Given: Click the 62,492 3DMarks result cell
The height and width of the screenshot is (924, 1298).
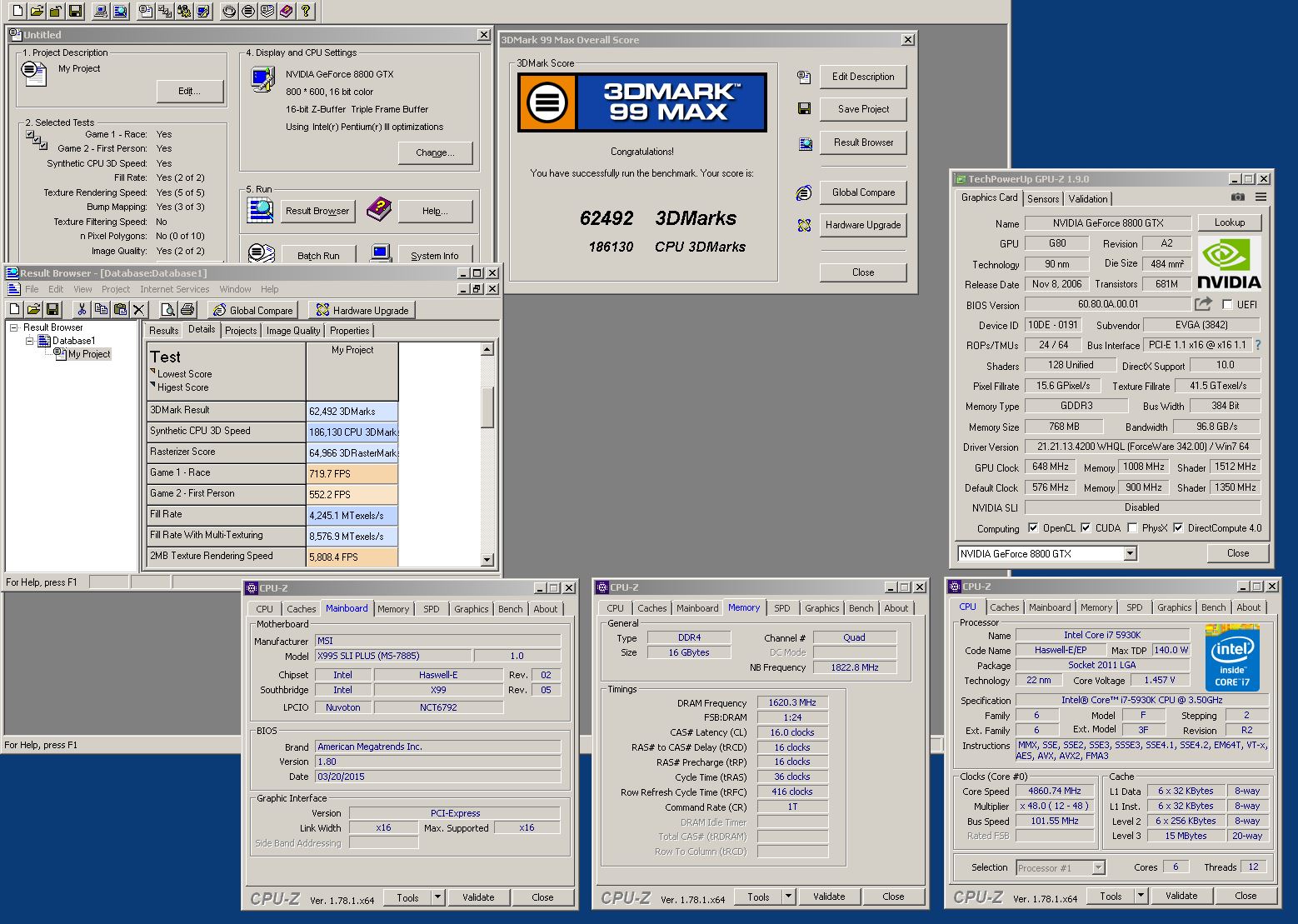Looking at the screenshot, I should point(352,411).
